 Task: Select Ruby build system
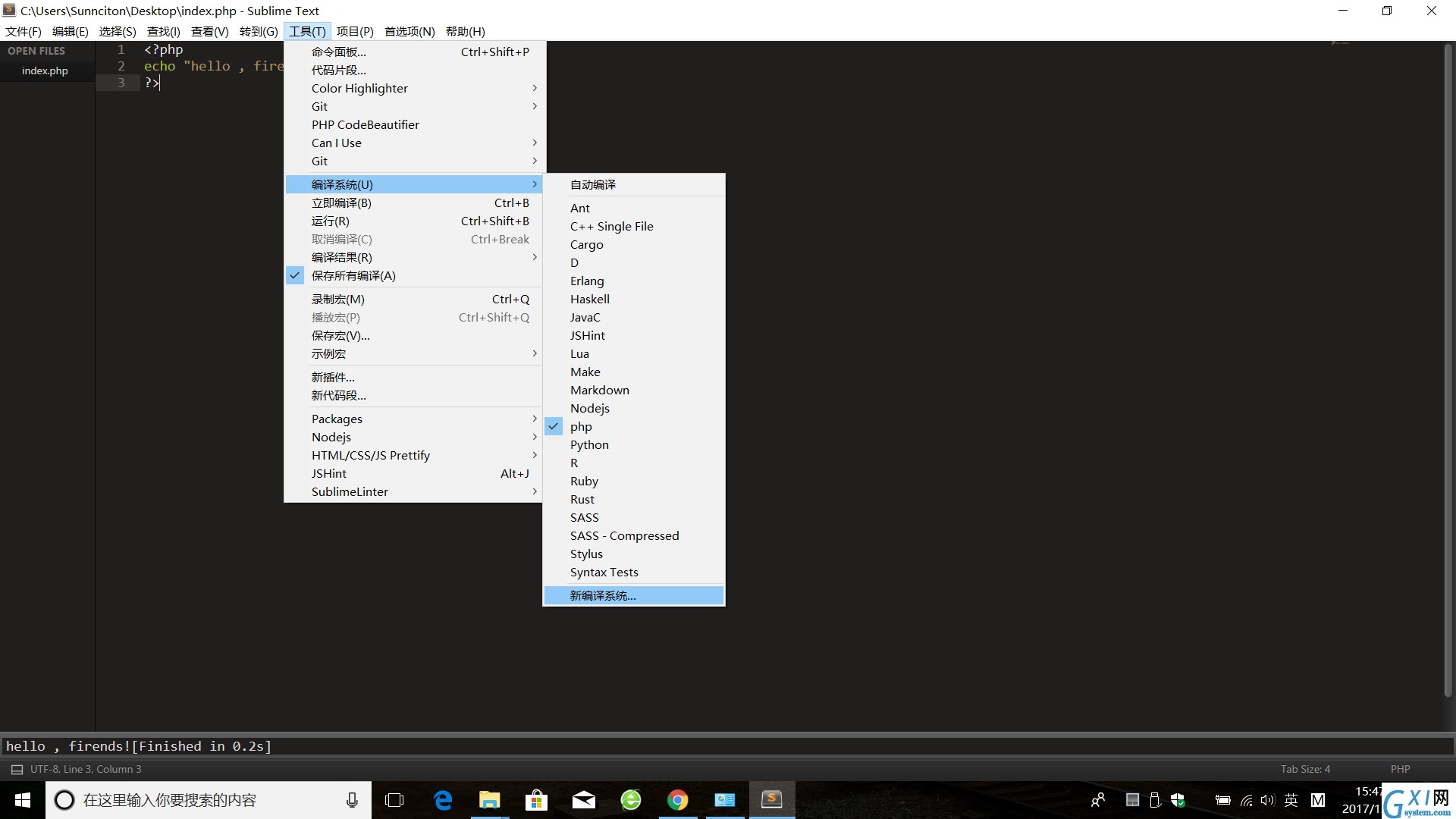(x=634, y=481)
